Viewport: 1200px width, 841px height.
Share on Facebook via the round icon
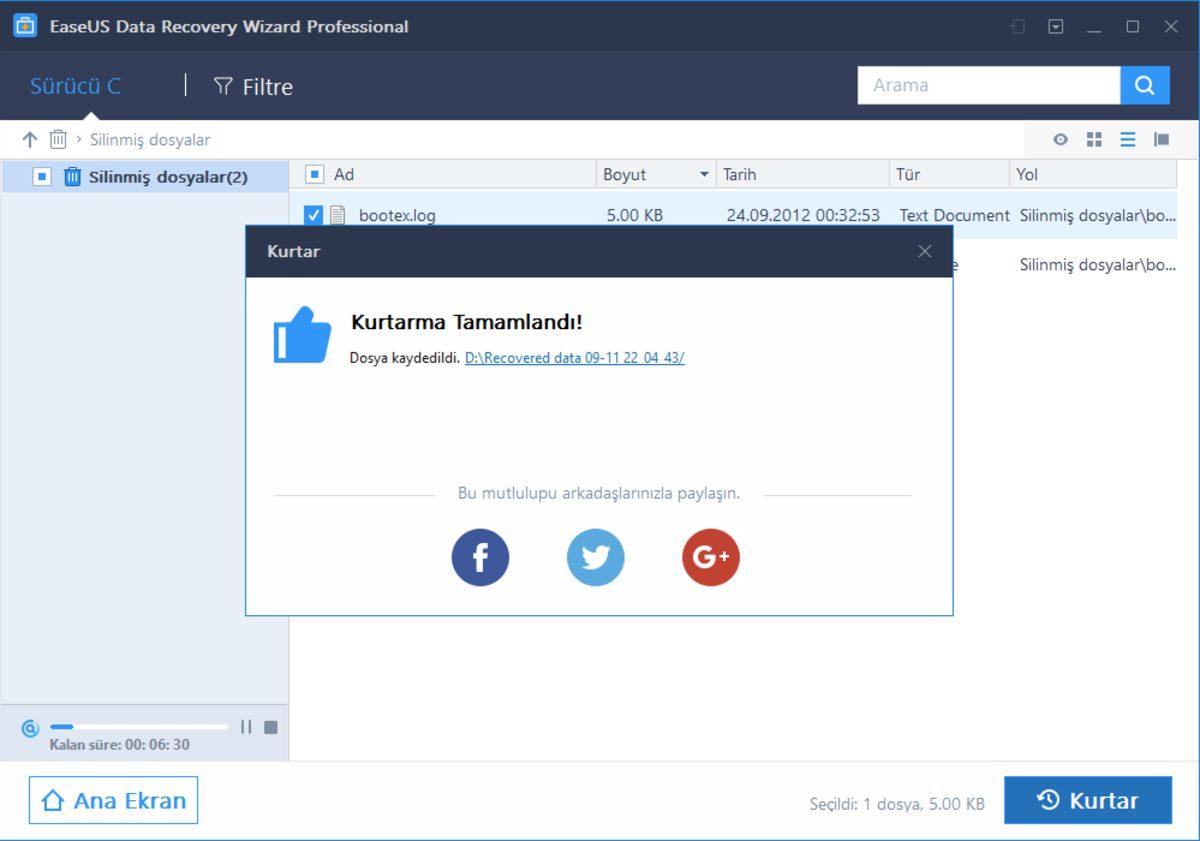pyautogui.click(x=480, y=558)
